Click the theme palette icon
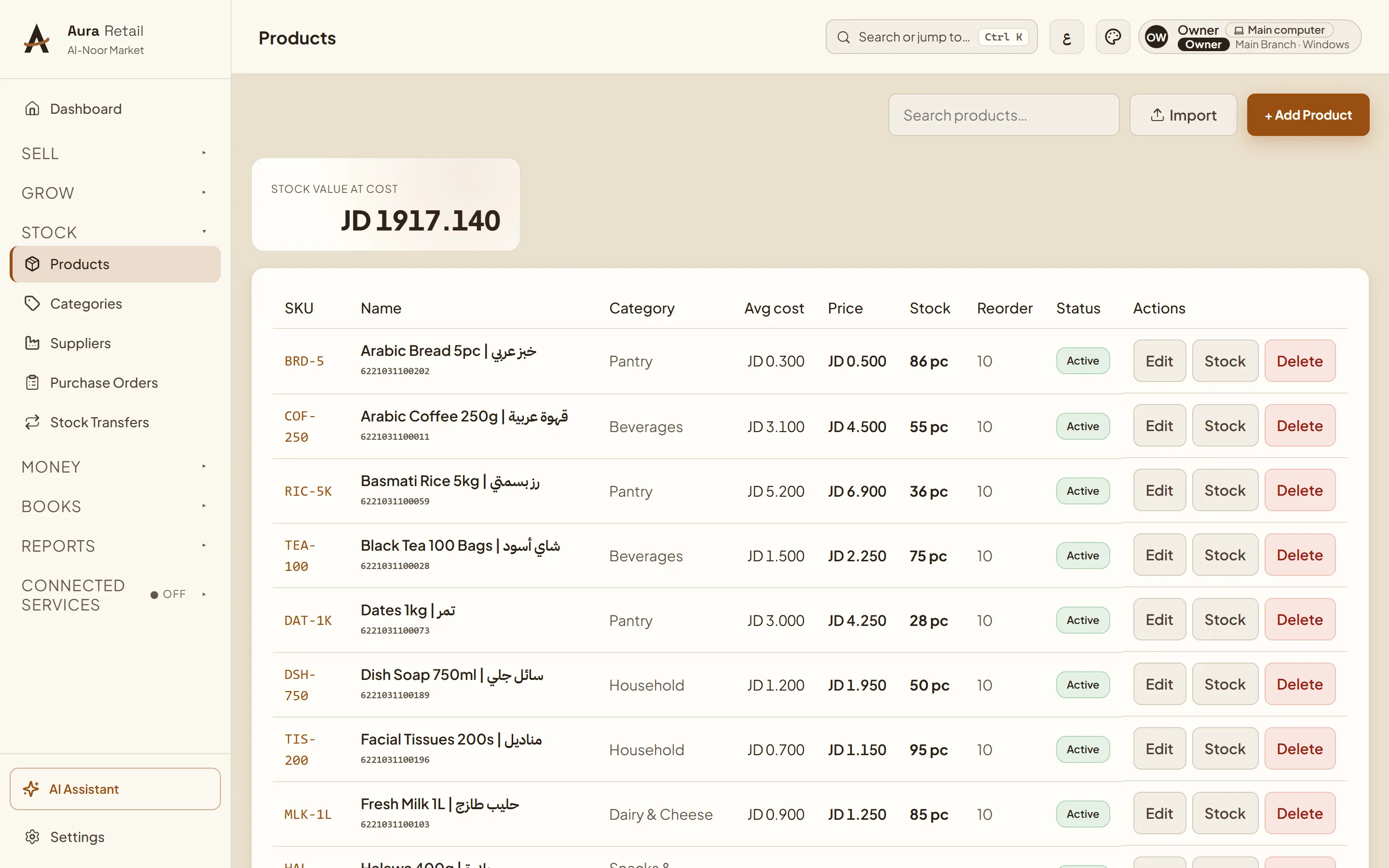This screenshot has height=868, width=1389. 1112,37
